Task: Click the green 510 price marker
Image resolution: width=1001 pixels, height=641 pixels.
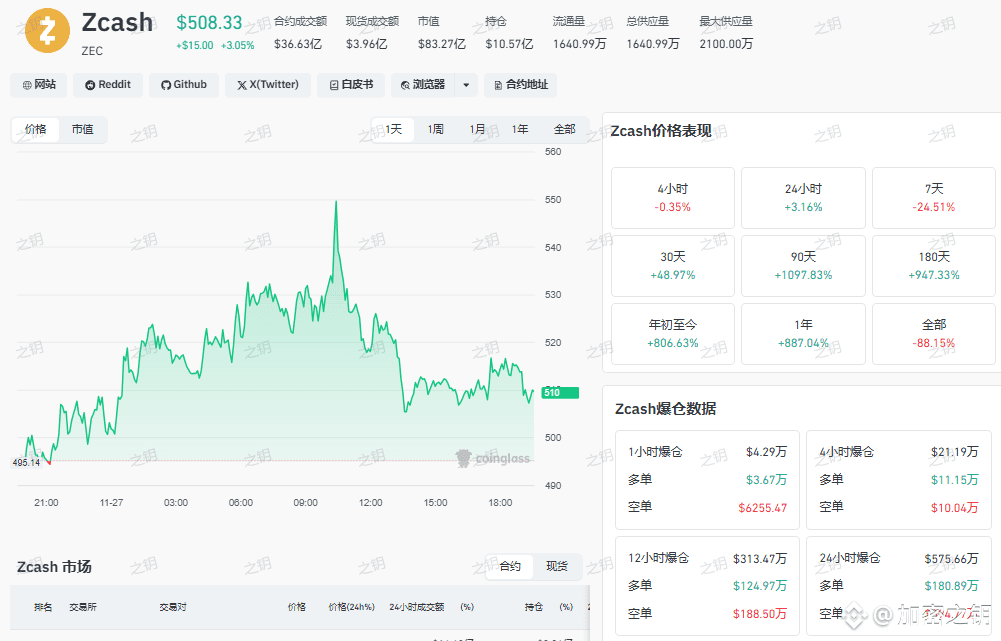Action: point(559,393)
